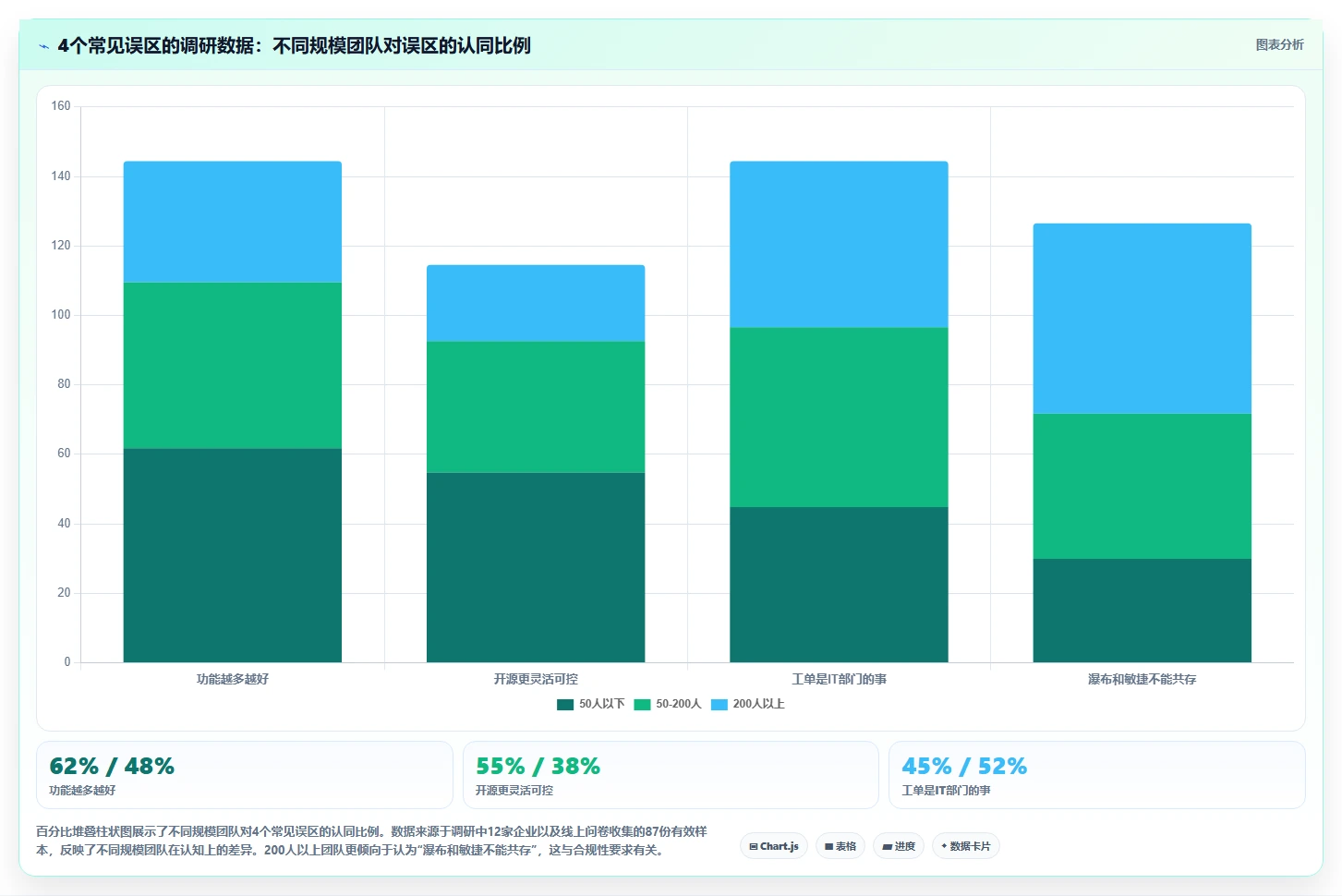Click the Chart.js tag pill
The height and width of the screenshot is (896, 1342).
tap(774, 846)
